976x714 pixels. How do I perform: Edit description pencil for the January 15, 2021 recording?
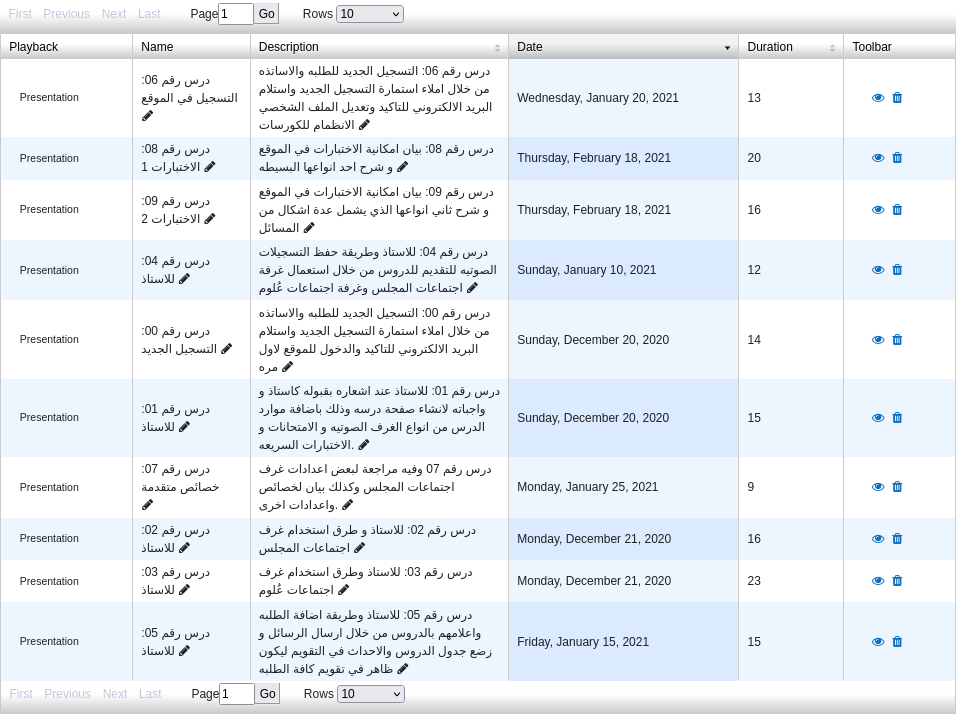pos(403,669)
